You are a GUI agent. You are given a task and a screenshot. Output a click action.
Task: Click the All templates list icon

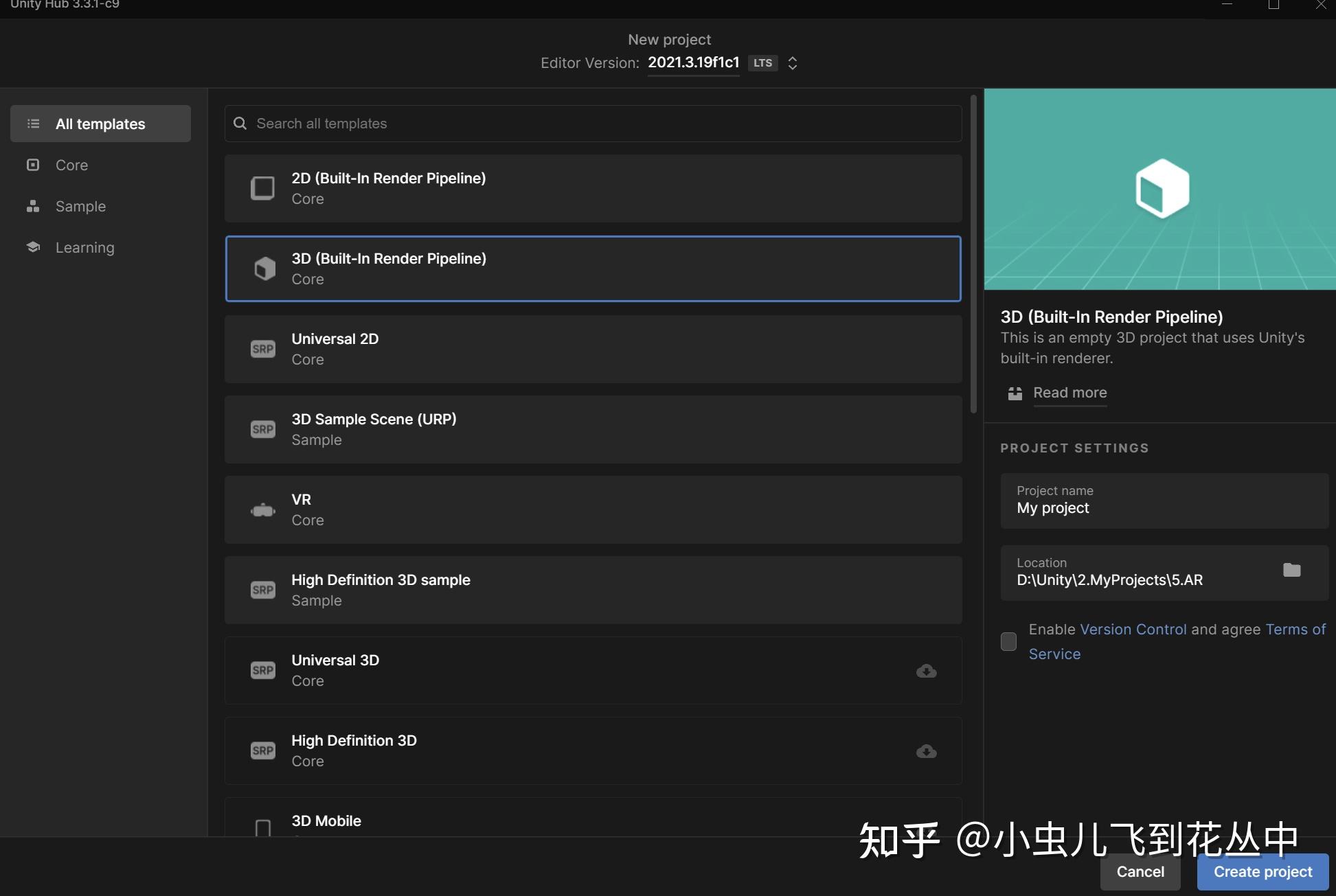(x=32, y=124)
